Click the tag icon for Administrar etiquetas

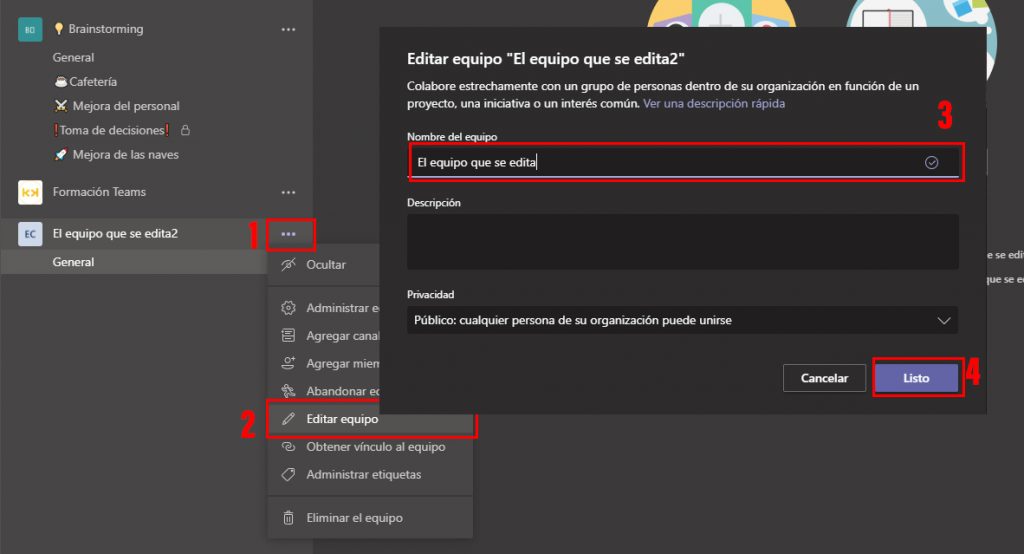point(288,474)
